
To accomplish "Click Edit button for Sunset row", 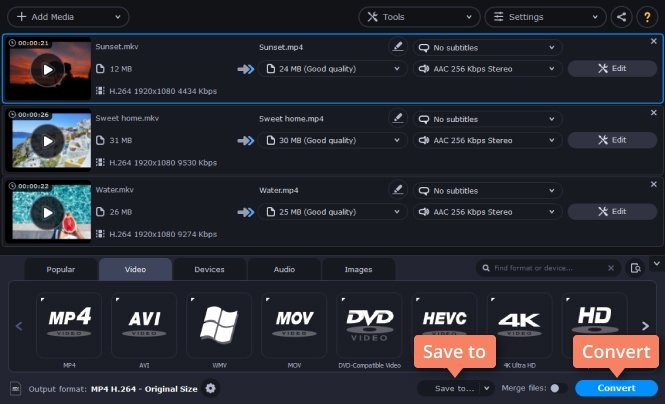I will click(x=612, y=68).
